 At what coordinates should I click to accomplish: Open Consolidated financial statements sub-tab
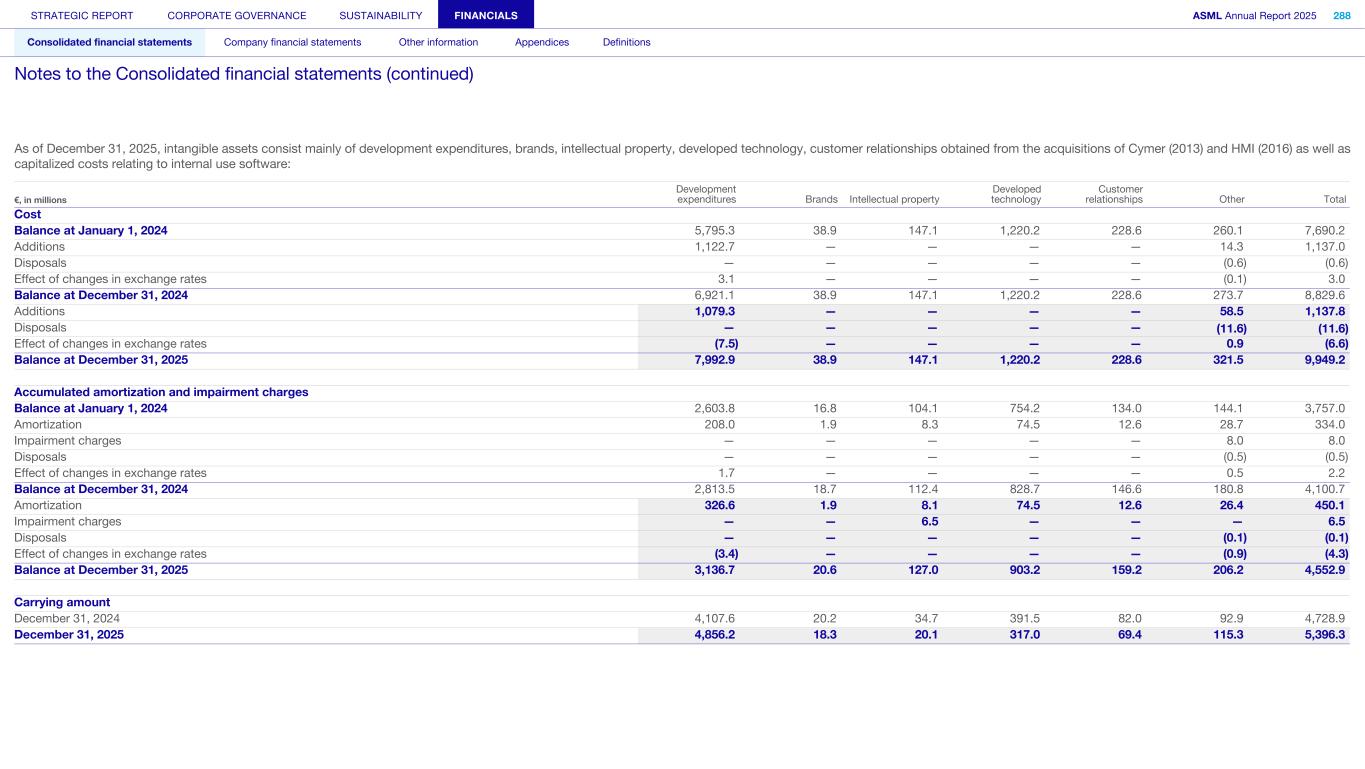tap(110, 42)
